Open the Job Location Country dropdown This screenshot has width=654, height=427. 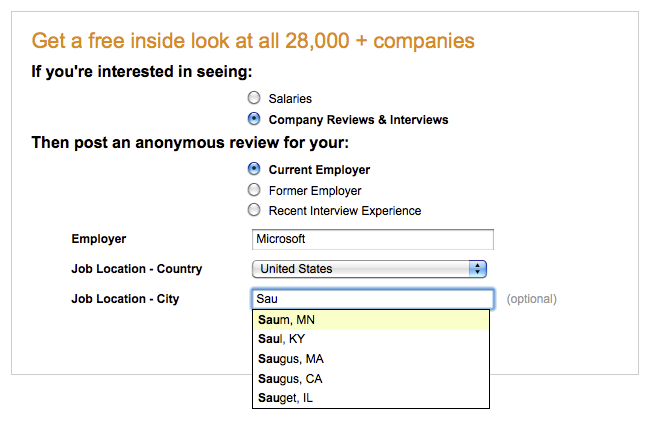[x=369, y=269]
